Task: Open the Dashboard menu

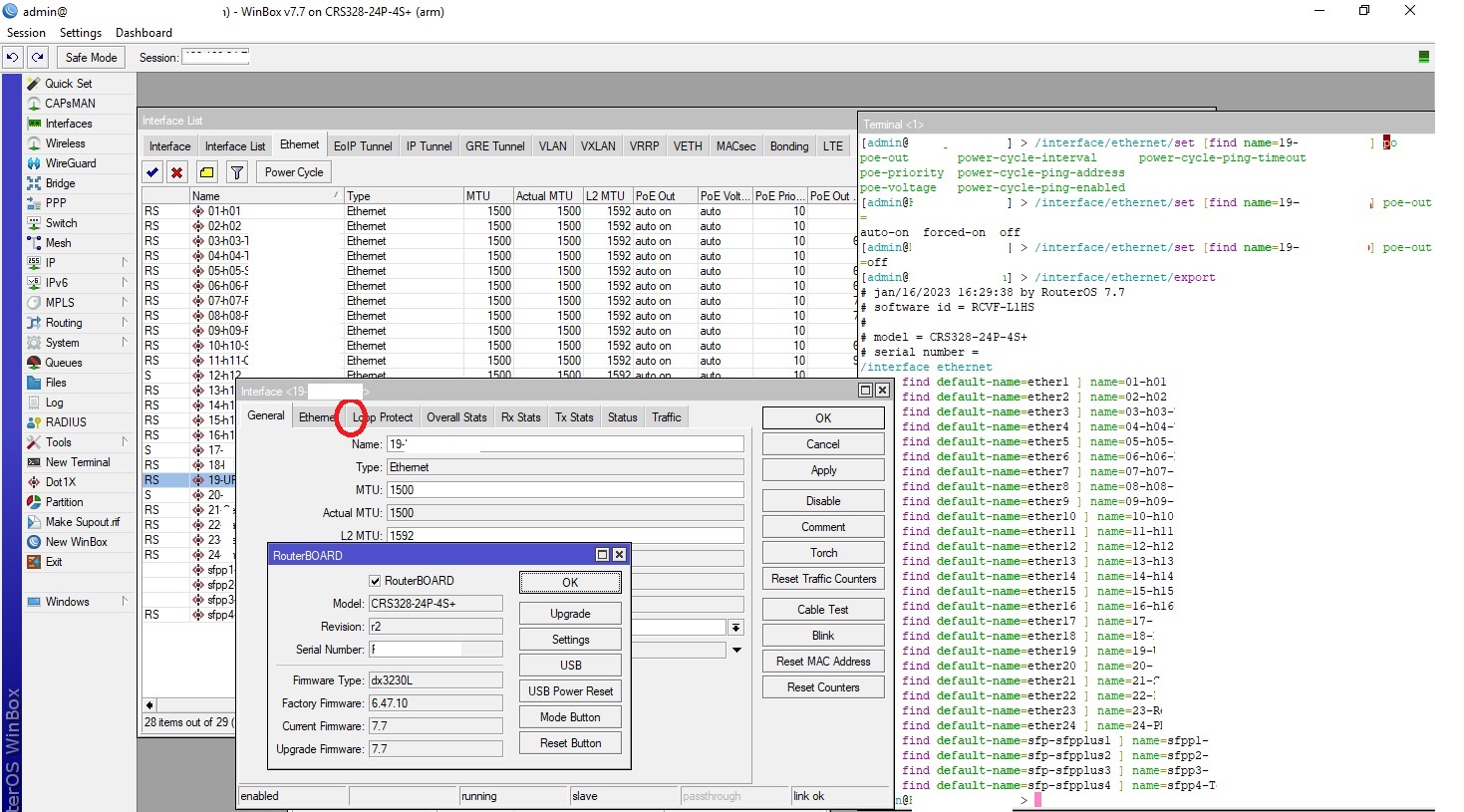Action: coord(144,33)
